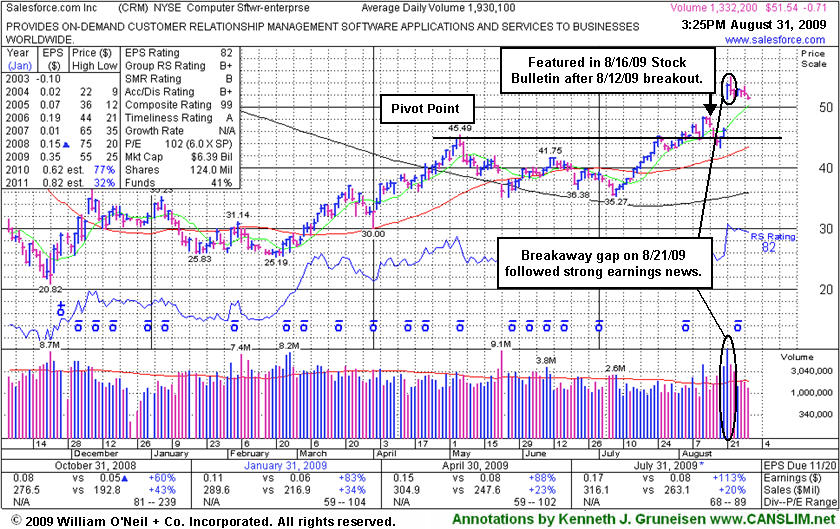Viewport: 840px width, 529px height.
Task: Click the 9.1M volume peak label
Action: click(500, 344)
